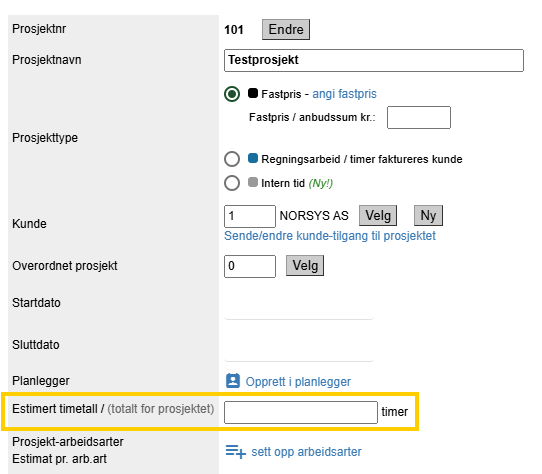Click the Estimert timetall hours field
The height and width of the screenshot is (474, 542).
click(301, 412)
